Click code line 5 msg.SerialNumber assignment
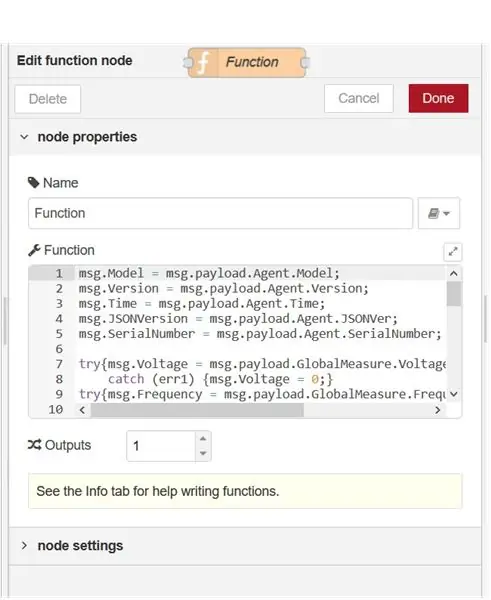The image size is (491, 600). [260, 334]
